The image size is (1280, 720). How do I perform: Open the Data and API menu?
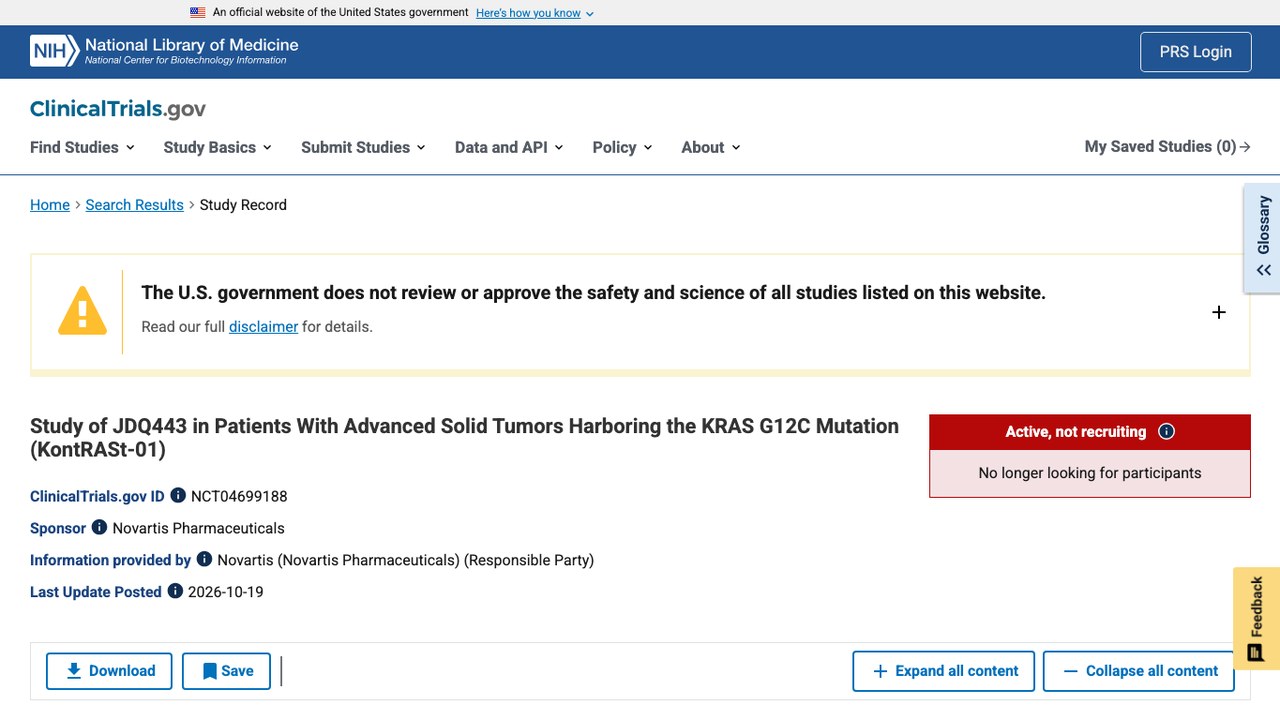coord(509,147)
